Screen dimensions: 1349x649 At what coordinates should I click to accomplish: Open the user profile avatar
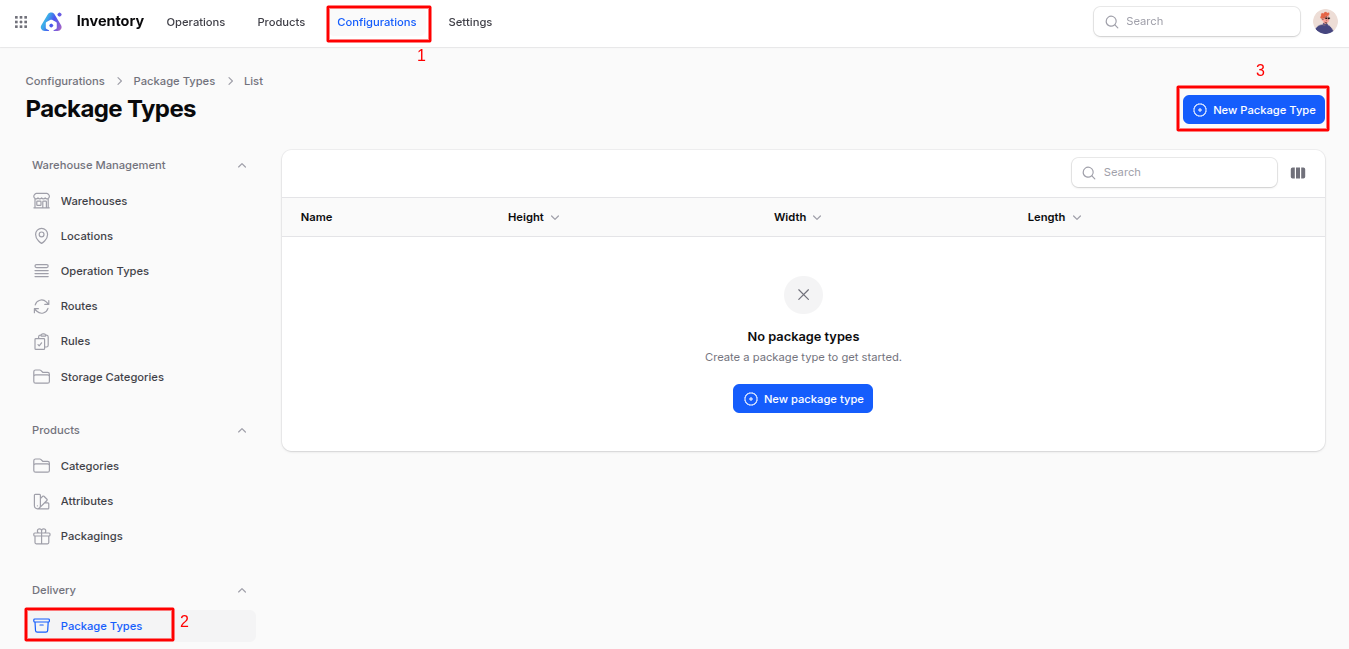(1324, 21)
